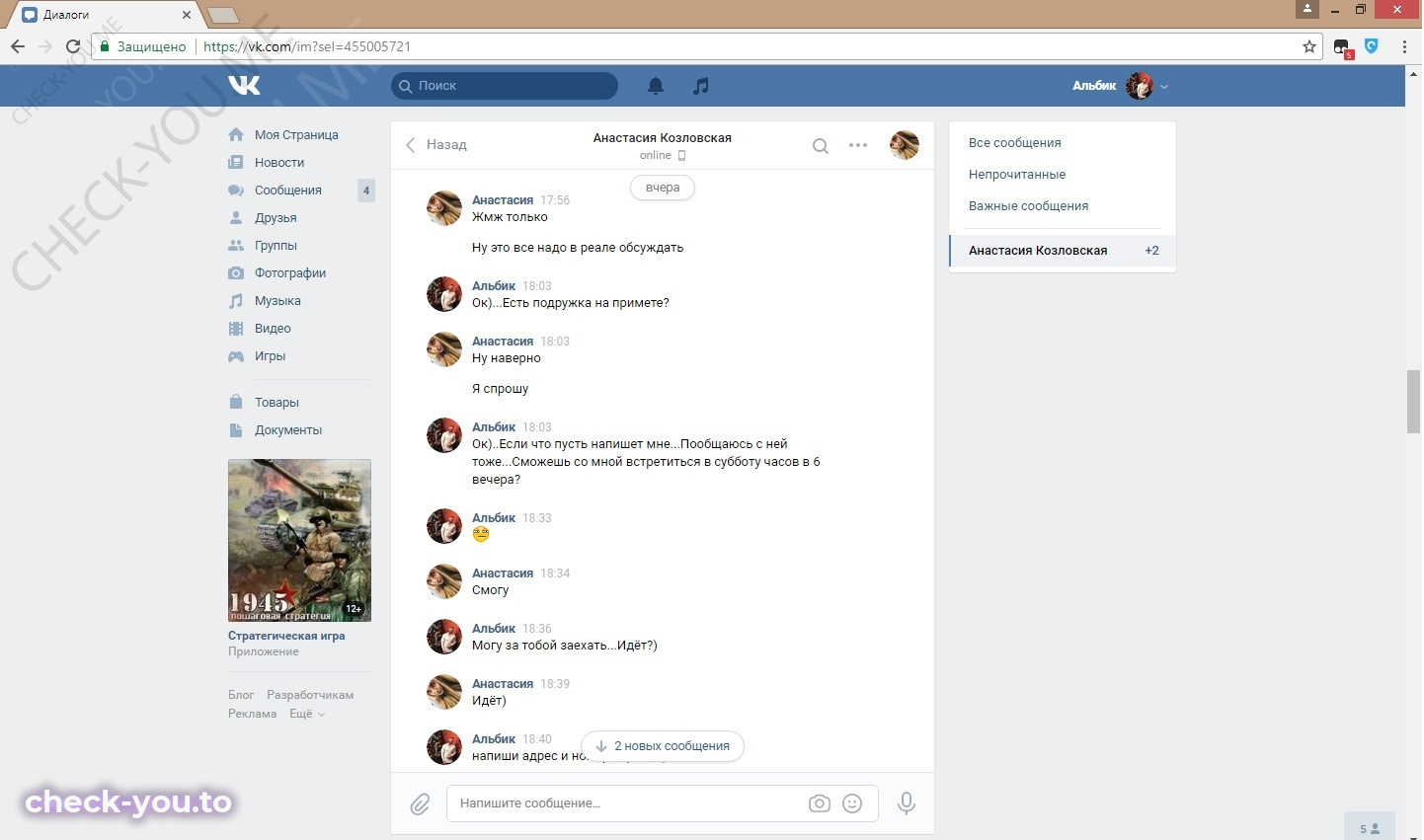
Task: Focus the Поиск search box
Action: coord(505,86)
